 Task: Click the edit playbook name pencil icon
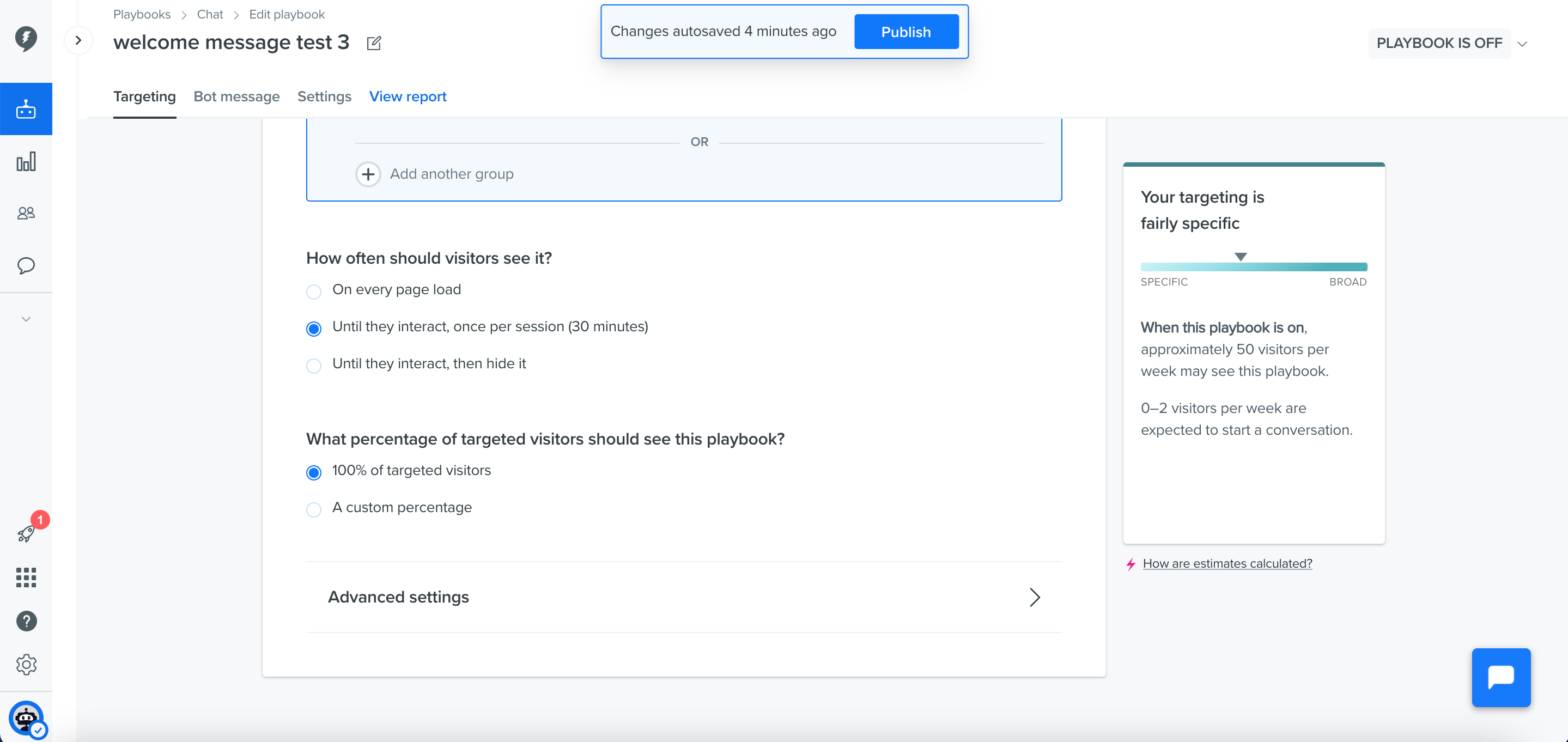coord(374,42)
